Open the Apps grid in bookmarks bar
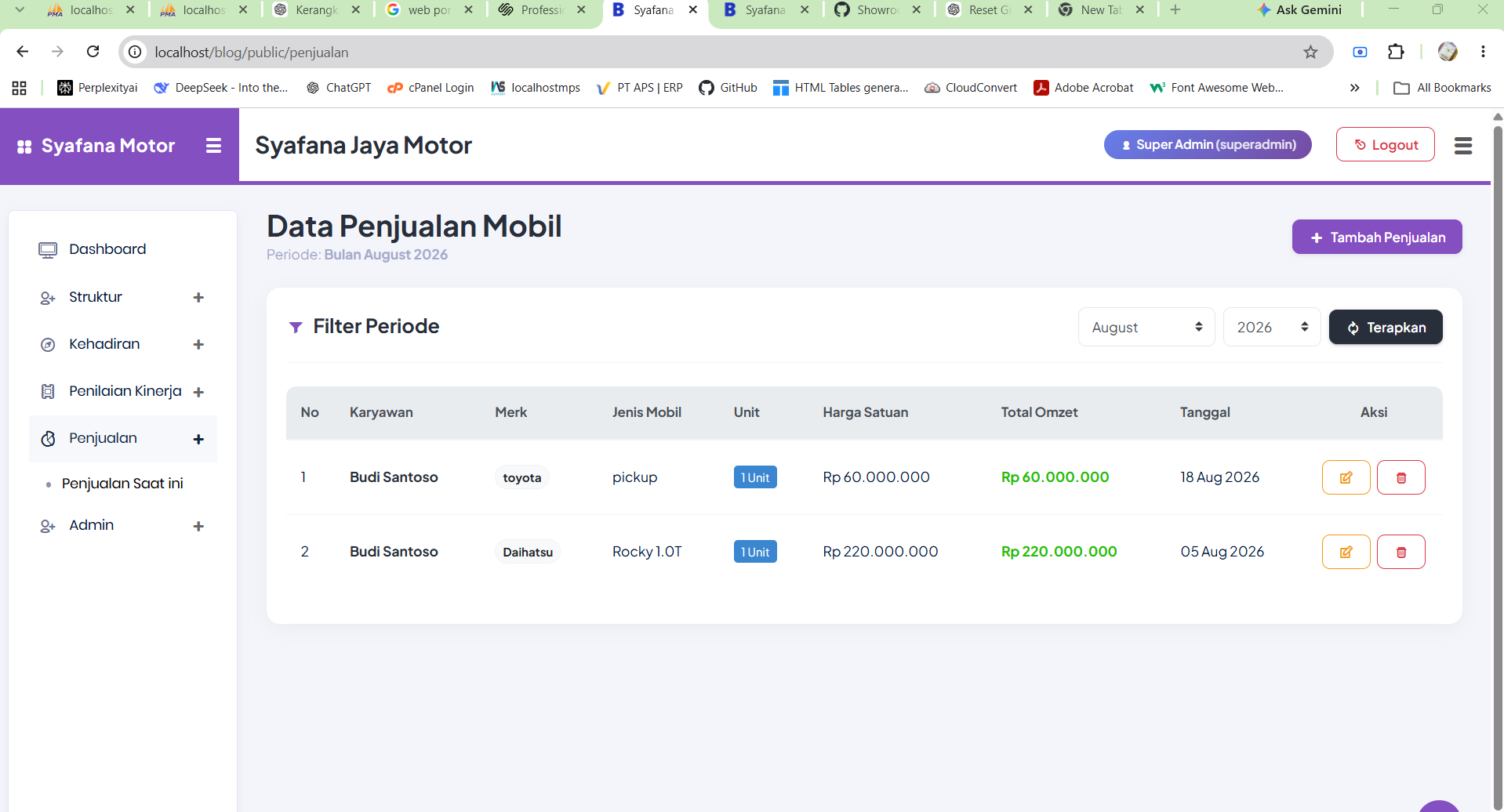 tap(20, 88)
